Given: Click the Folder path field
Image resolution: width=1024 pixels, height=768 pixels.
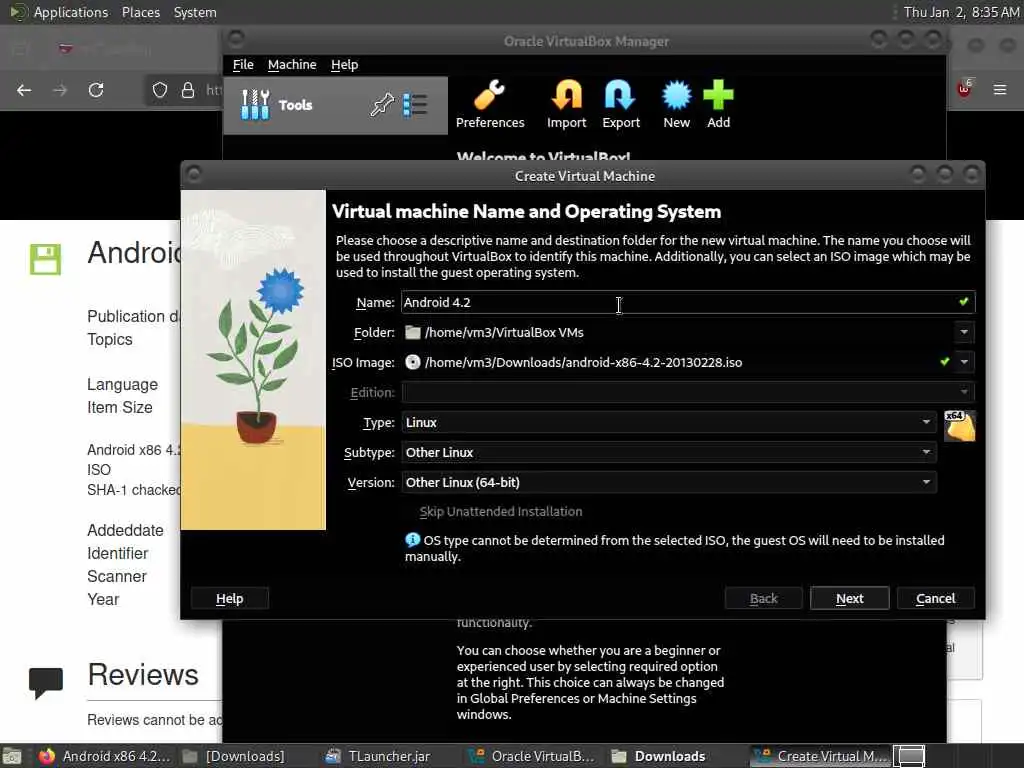Looking at the screenshot, I should [x=676, y=332].
